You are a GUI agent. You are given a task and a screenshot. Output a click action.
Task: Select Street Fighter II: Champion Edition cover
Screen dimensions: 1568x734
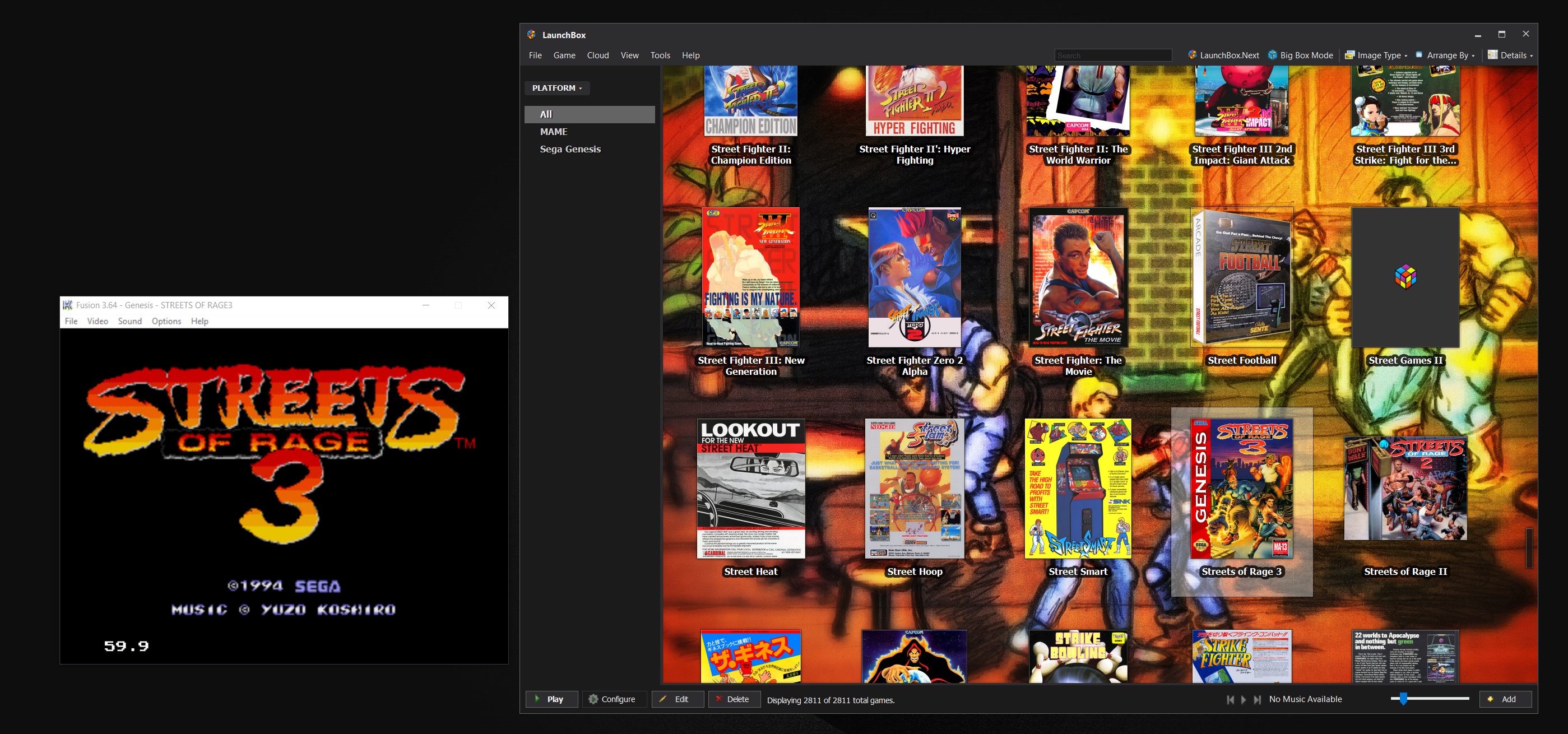pyautogui.click(x=750, y=100)
